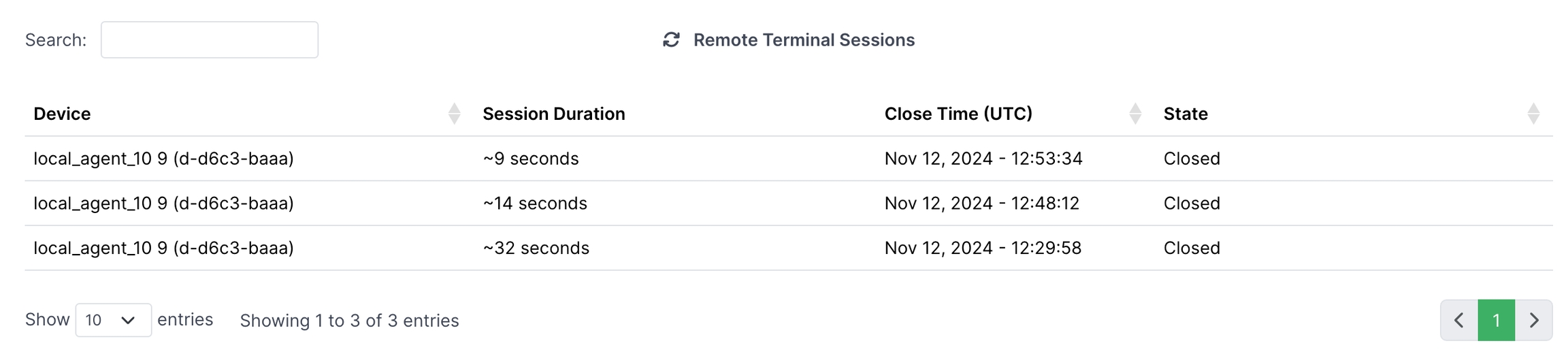Click the Close Time (UTC) header text

pos(958,114)
